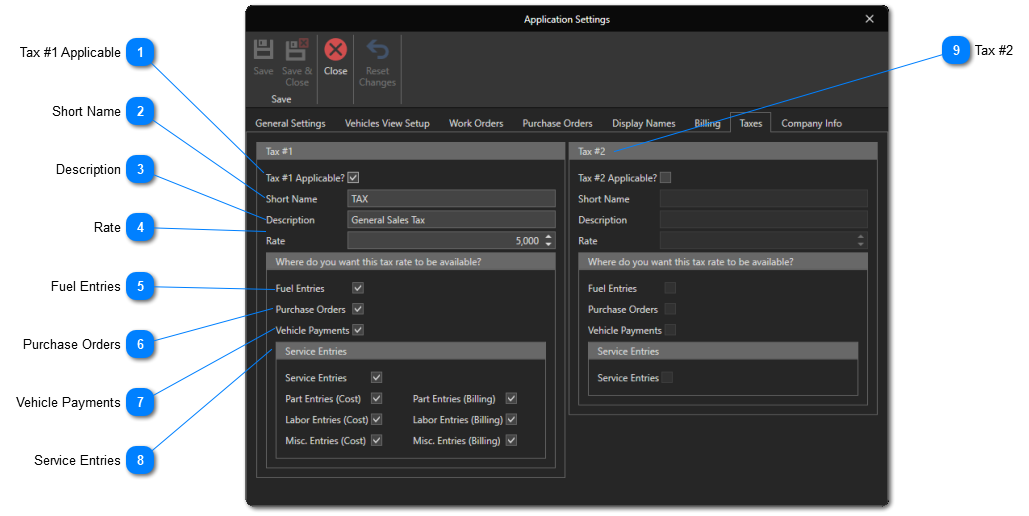Toggle Tax #1 Vehicle Payments checkbox
Viewport: 1029px width, 516px height.
(358, 330)
